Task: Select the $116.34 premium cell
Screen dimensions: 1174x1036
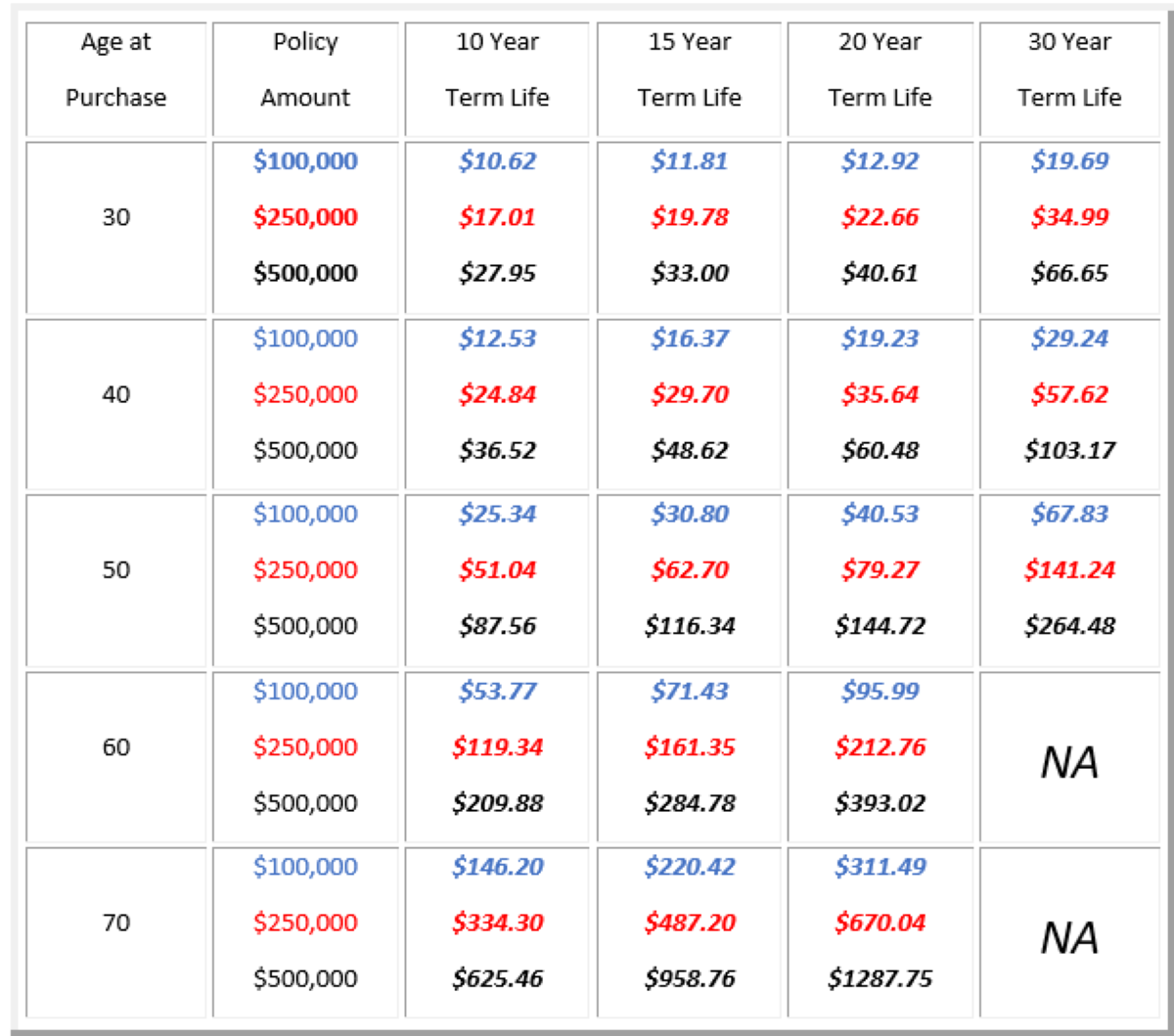Action: pyautogui.click(x=690, y=626)
